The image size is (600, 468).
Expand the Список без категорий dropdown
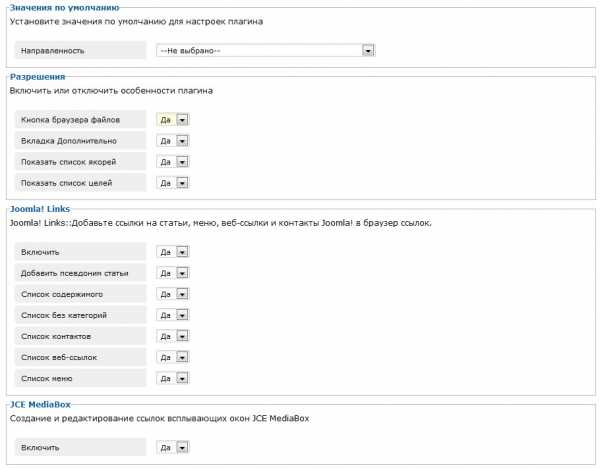point(173,315)
